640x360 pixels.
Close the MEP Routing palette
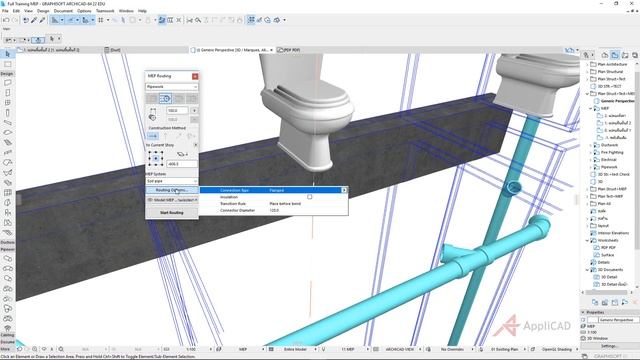pyautogui.click(x=195, y=76)
